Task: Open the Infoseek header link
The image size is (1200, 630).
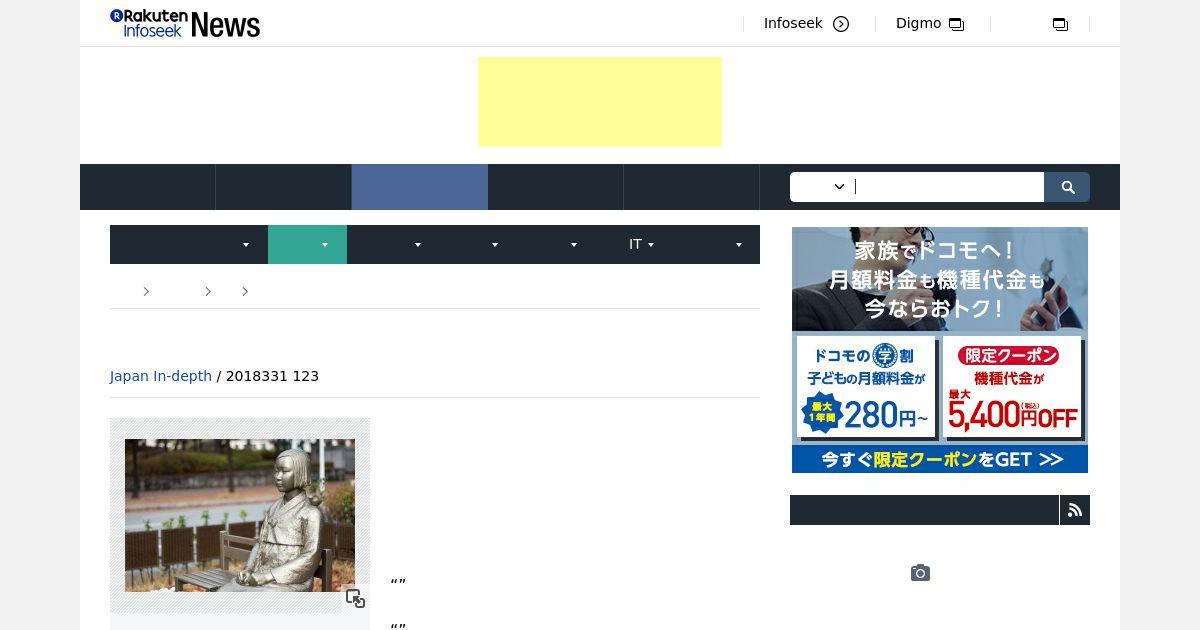Action: [793, 23]
